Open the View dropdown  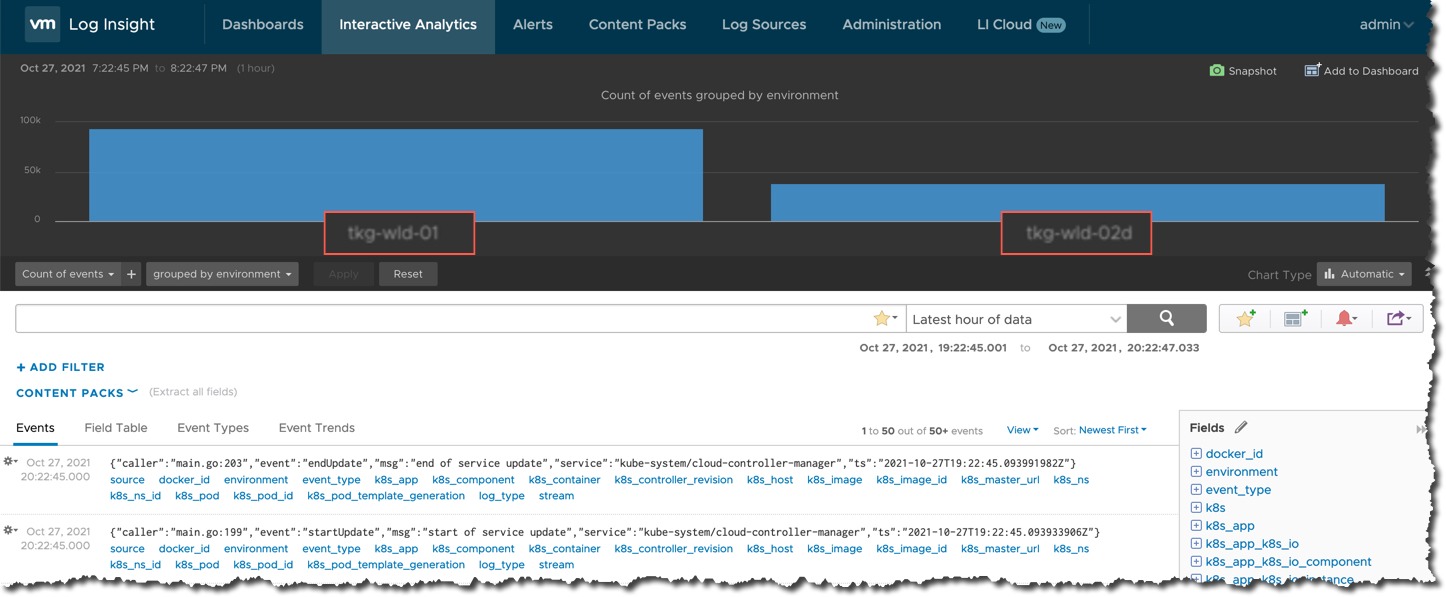1022,430
